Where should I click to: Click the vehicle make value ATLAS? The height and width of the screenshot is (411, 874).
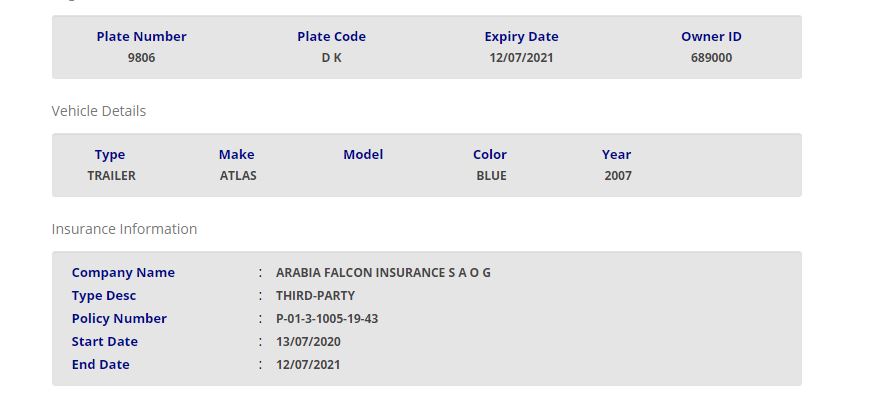pos(238,176)
